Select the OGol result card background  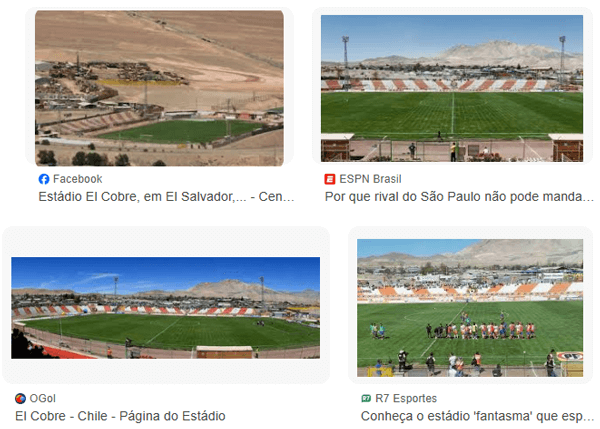point(165,242)
